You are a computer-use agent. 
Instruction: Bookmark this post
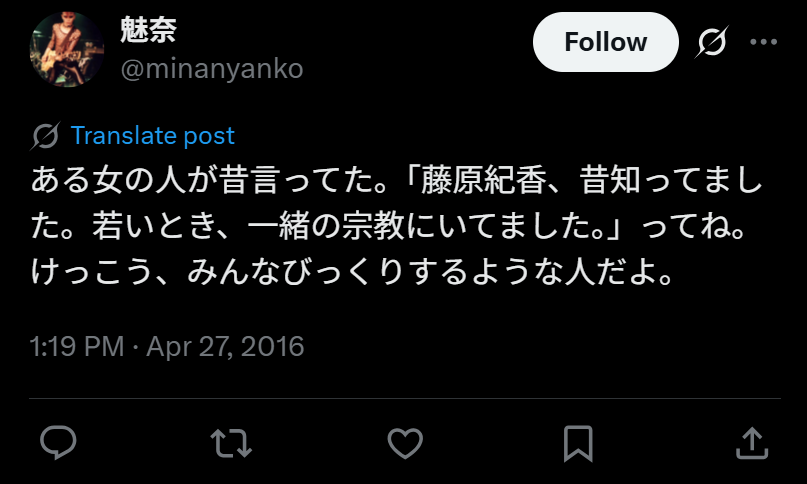point(578,443)
